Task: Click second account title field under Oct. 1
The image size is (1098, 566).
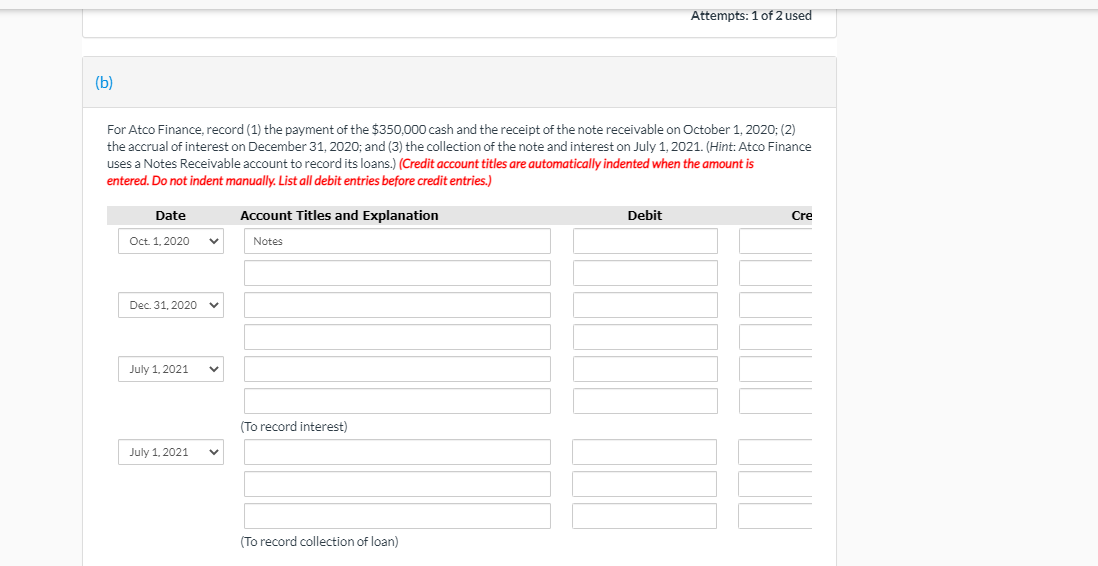Action: pos(397,273)
